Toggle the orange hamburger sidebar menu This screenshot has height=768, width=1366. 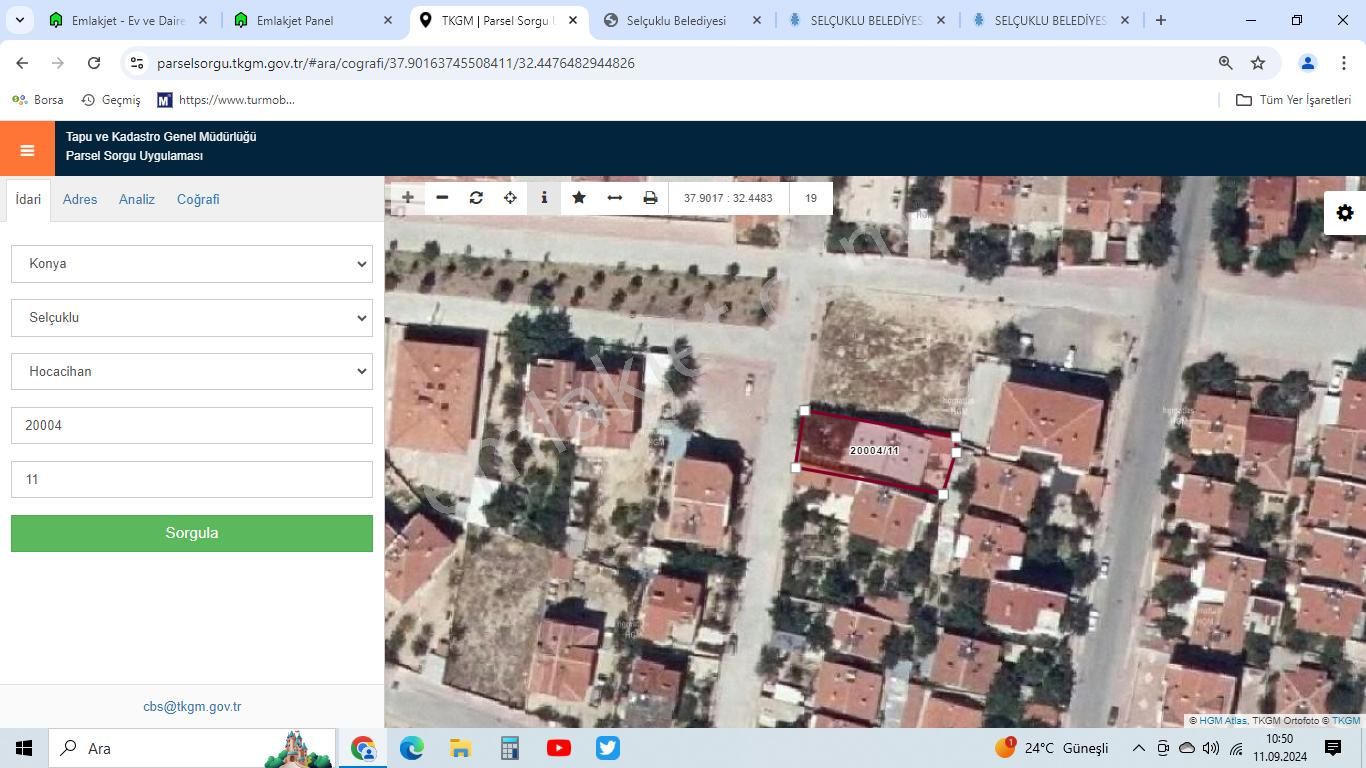click(x=27, y=150)
